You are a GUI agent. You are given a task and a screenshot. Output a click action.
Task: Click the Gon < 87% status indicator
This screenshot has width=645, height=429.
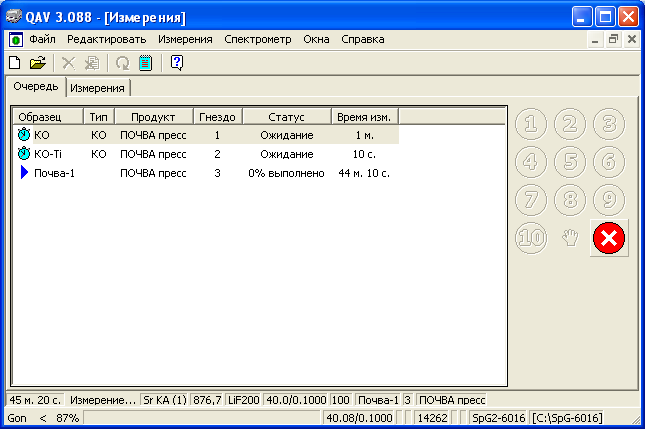[x=43, y=418]
